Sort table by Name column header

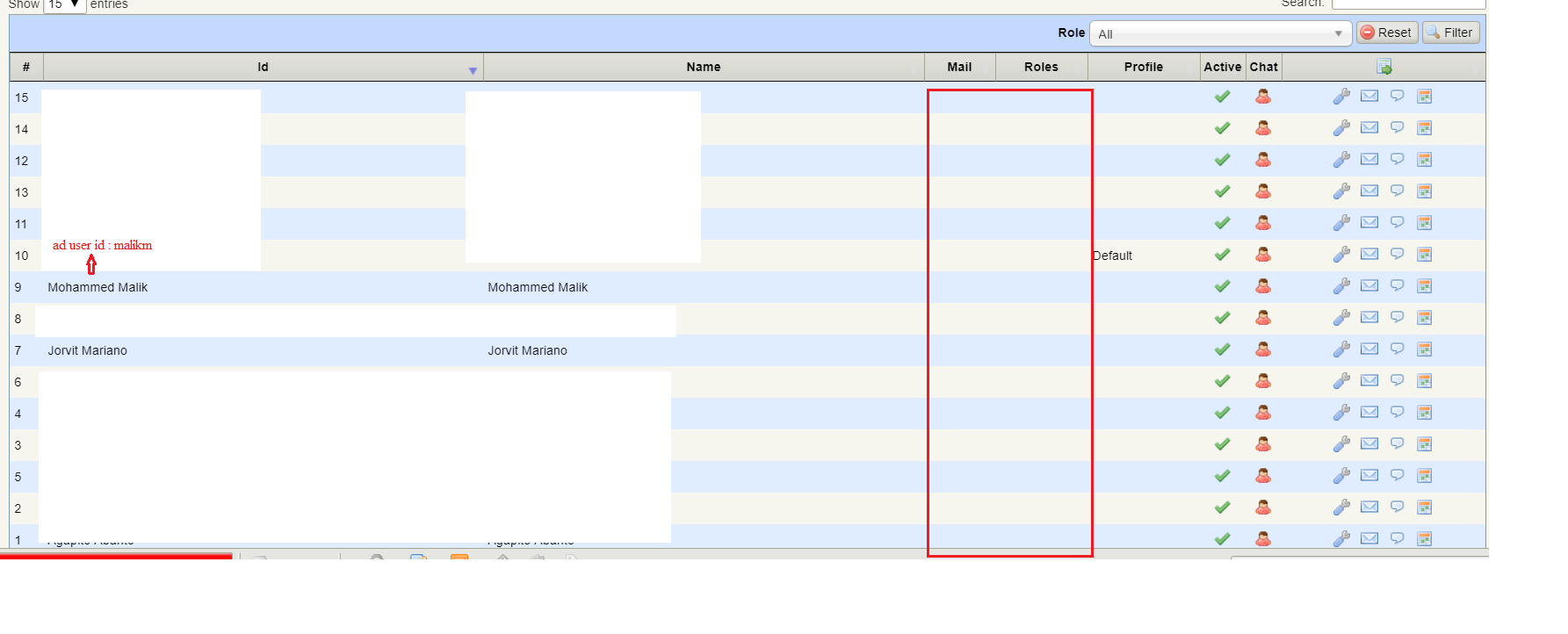tap(703, 67)
